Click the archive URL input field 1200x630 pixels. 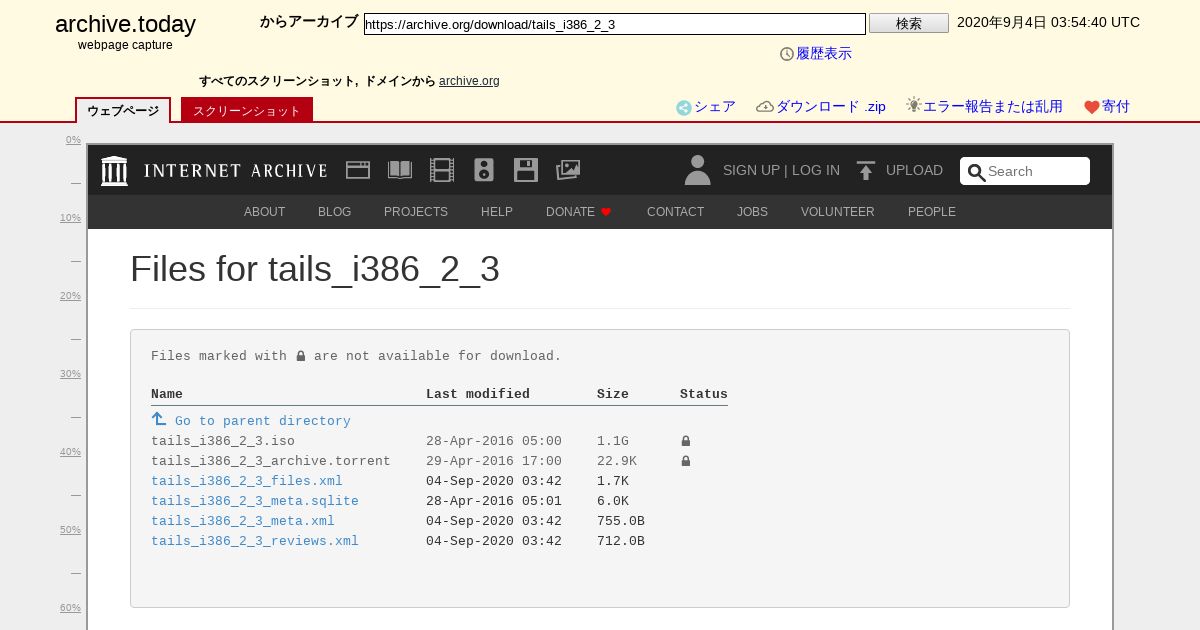(615, 24)
